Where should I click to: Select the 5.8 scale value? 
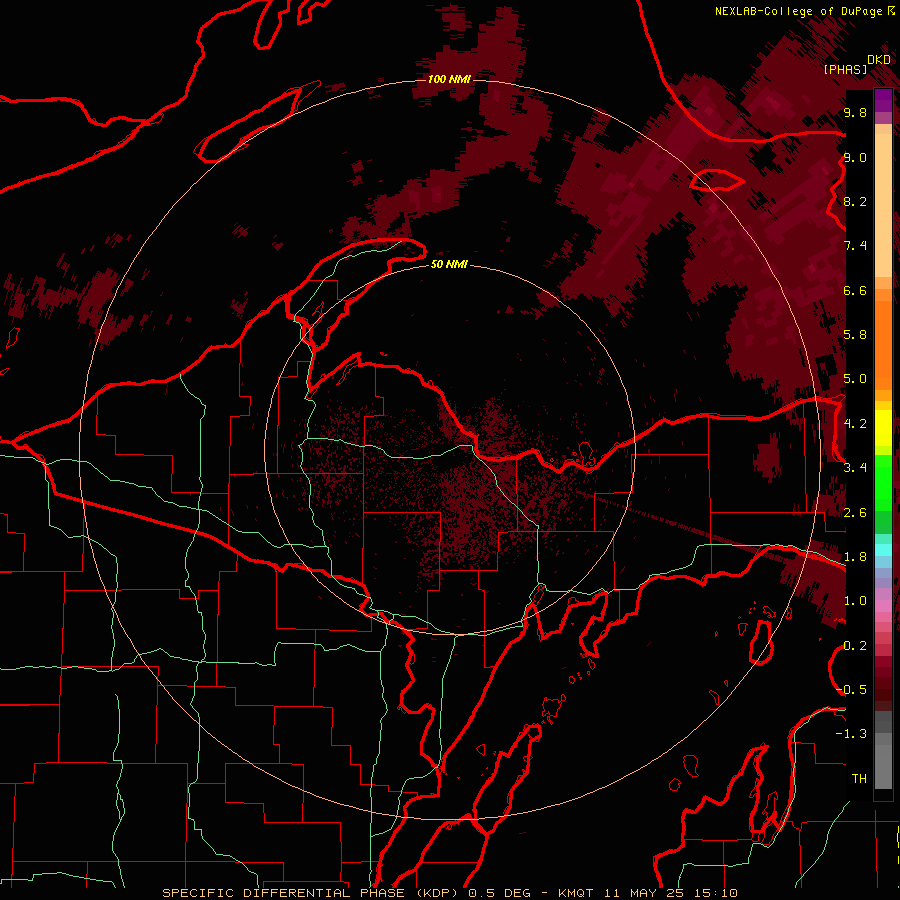point(855,335)
